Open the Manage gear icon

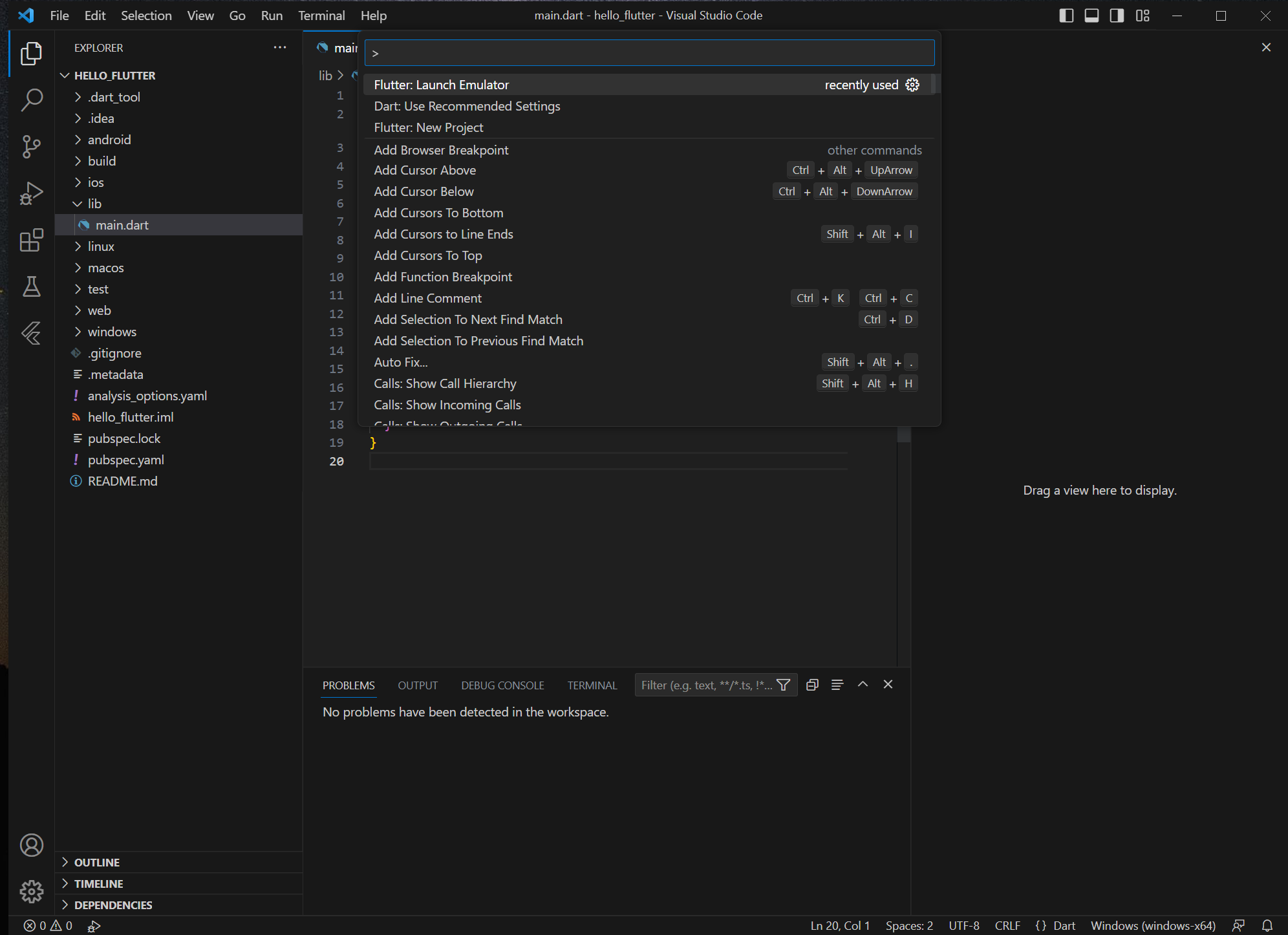(x=31, y=892)
